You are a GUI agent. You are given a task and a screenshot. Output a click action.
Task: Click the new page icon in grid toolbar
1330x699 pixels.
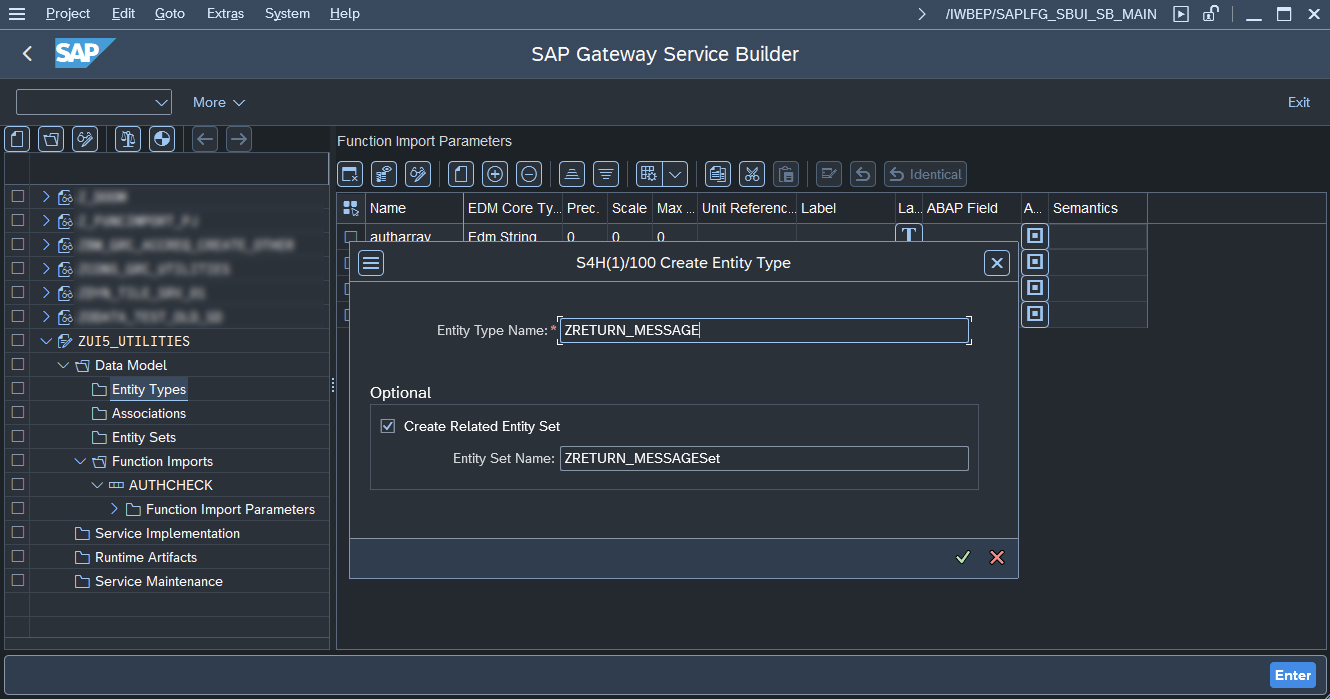tap(460, 174)
